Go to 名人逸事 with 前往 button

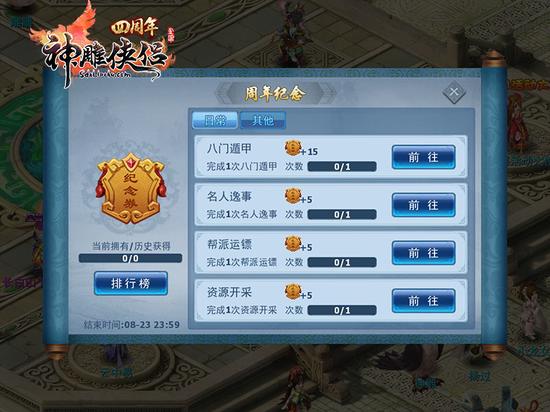click(423, 205)
